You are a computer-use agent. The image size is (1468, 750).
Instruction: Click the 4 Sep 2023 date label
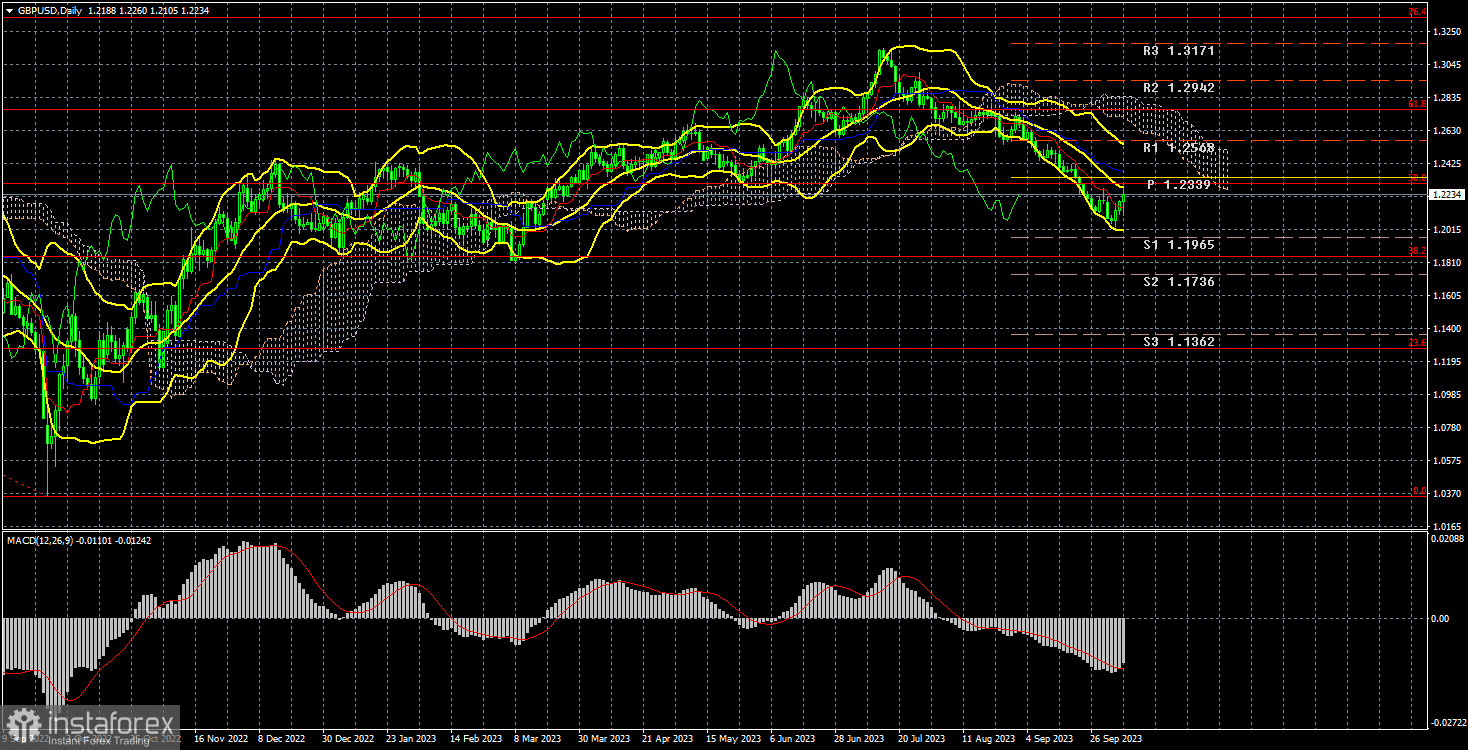coord(1052,739)
